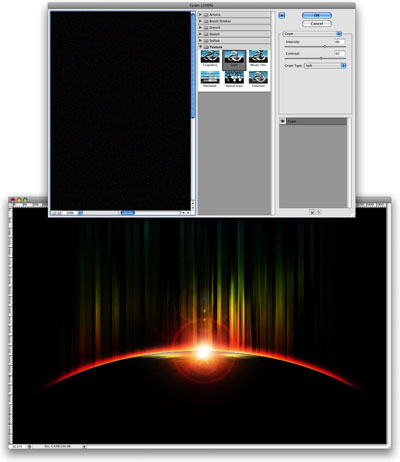Click the green zoom button of document window
Screen dimensions: 400x462
[x=25, y=200]
